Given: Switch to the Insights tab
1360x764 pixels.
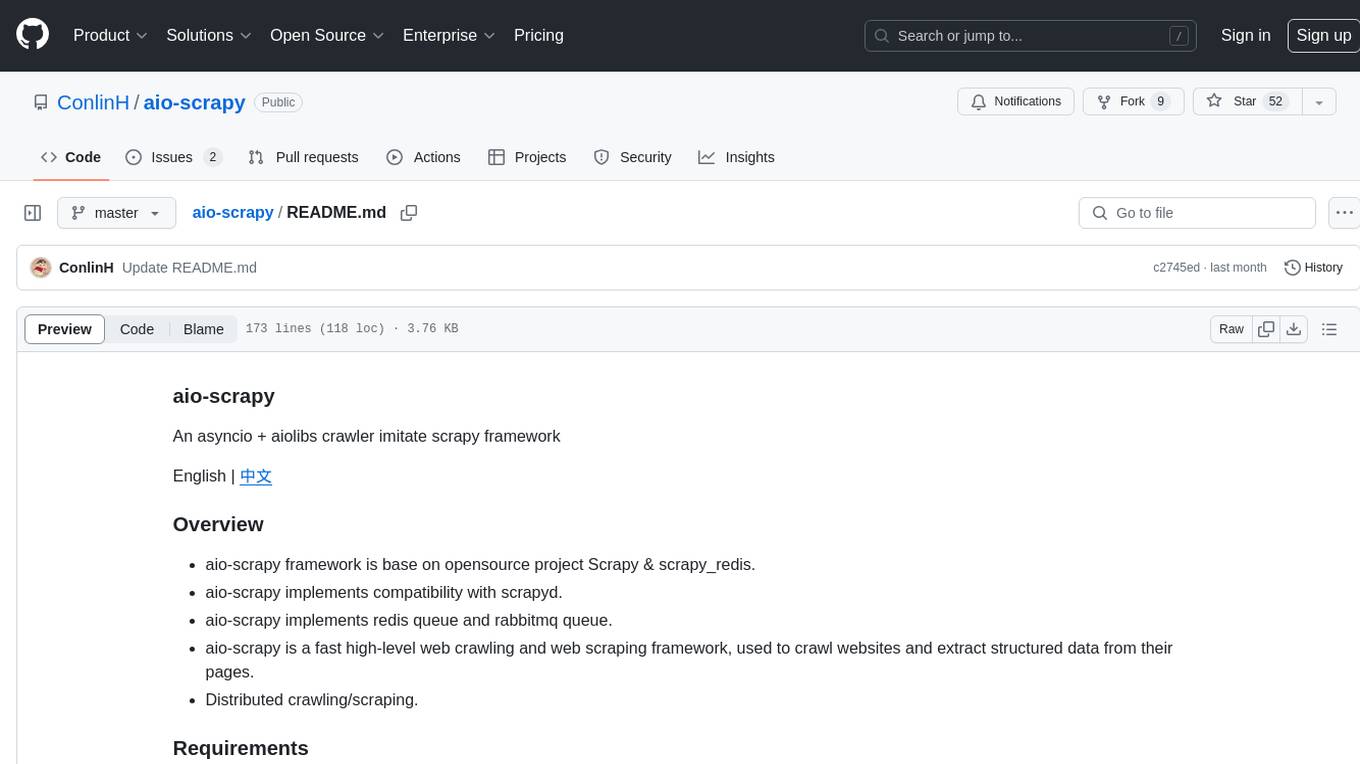Looking at the screenshot, I should click(x=736, y=157).
